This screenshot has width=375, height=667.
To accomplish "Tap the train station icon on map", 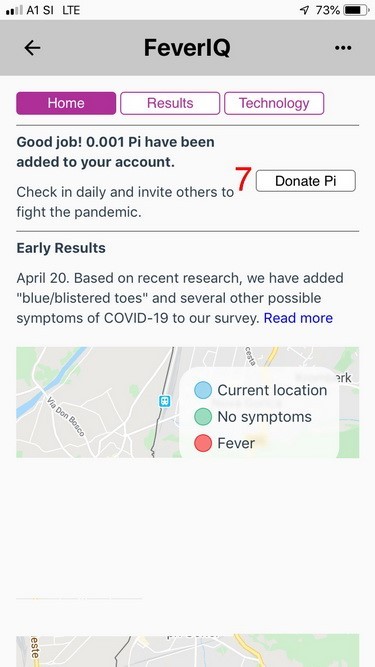I will point(165,401).
